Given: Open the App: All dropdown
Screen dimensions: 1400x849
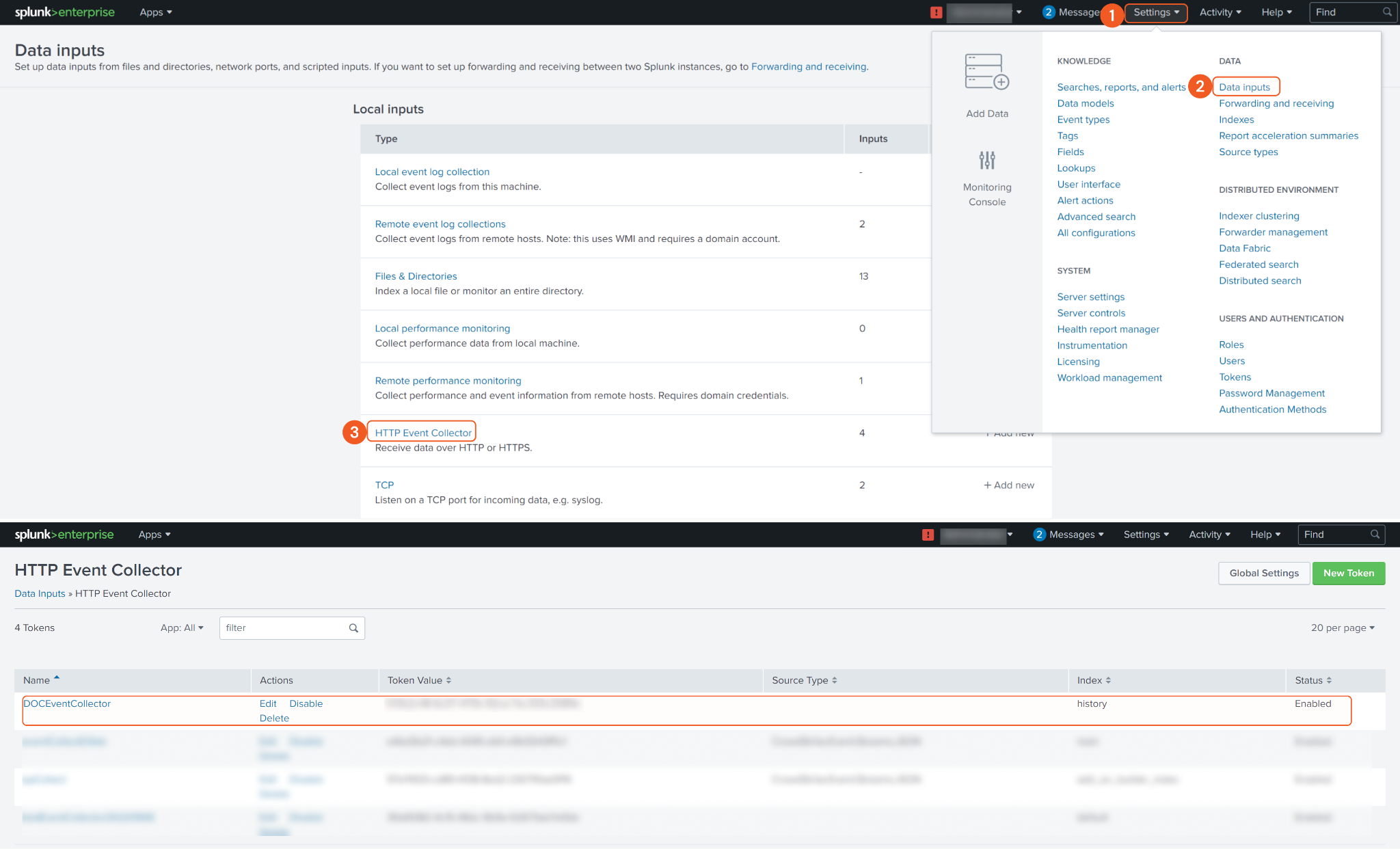Looking at the screenshot, I should [182, 628].
